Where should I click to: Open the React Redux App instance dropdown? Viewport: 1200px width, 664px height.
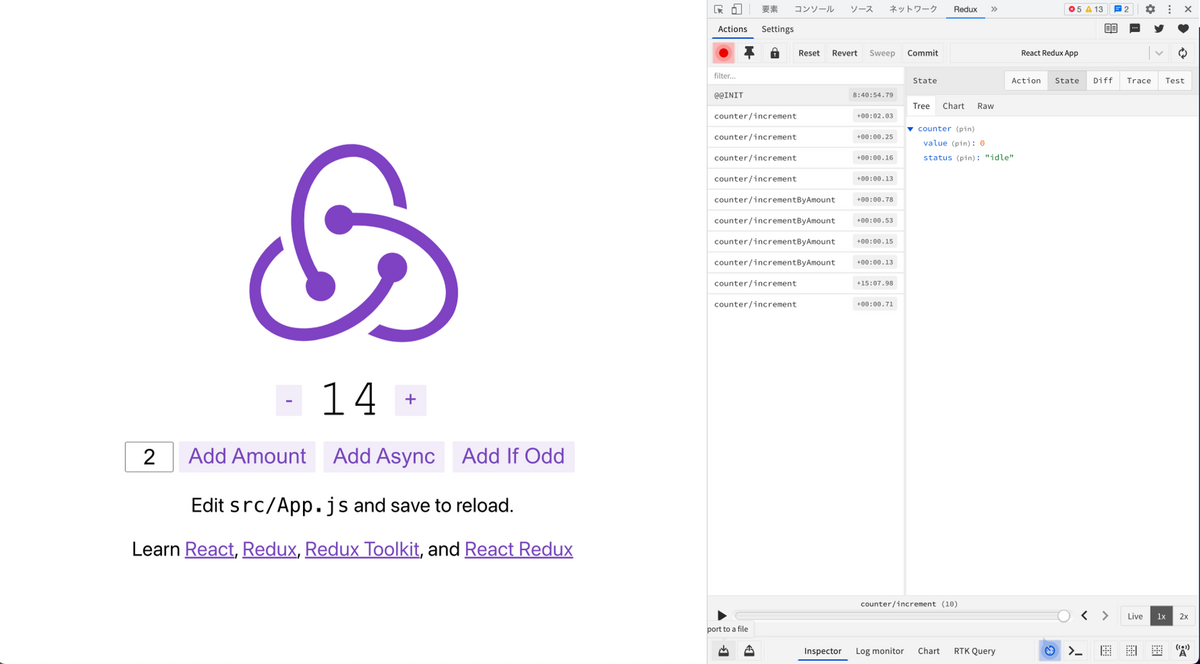[1160, 52]
